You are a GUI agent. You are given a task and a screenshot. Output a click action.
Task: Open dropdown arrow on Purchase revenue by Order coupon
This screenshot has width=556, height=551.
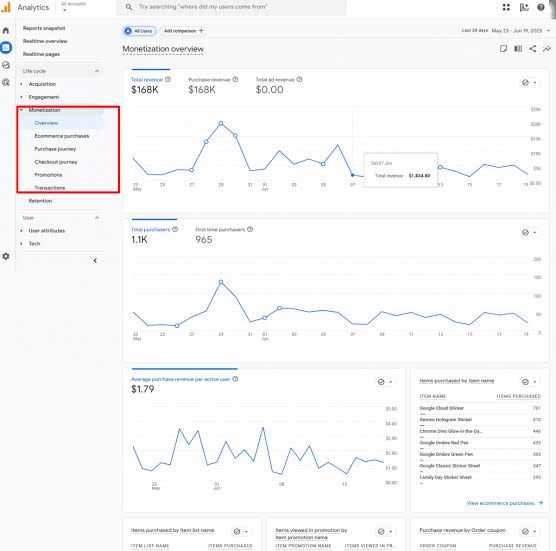click(535, 531)
